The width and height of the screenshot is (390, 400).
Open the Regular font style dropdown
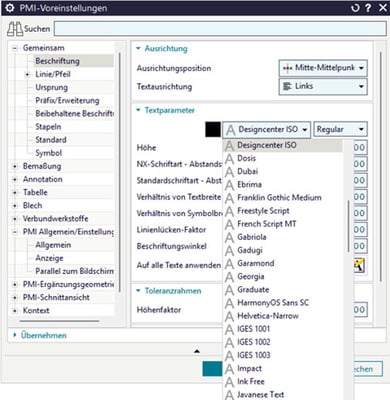click(x=340, y=129)
